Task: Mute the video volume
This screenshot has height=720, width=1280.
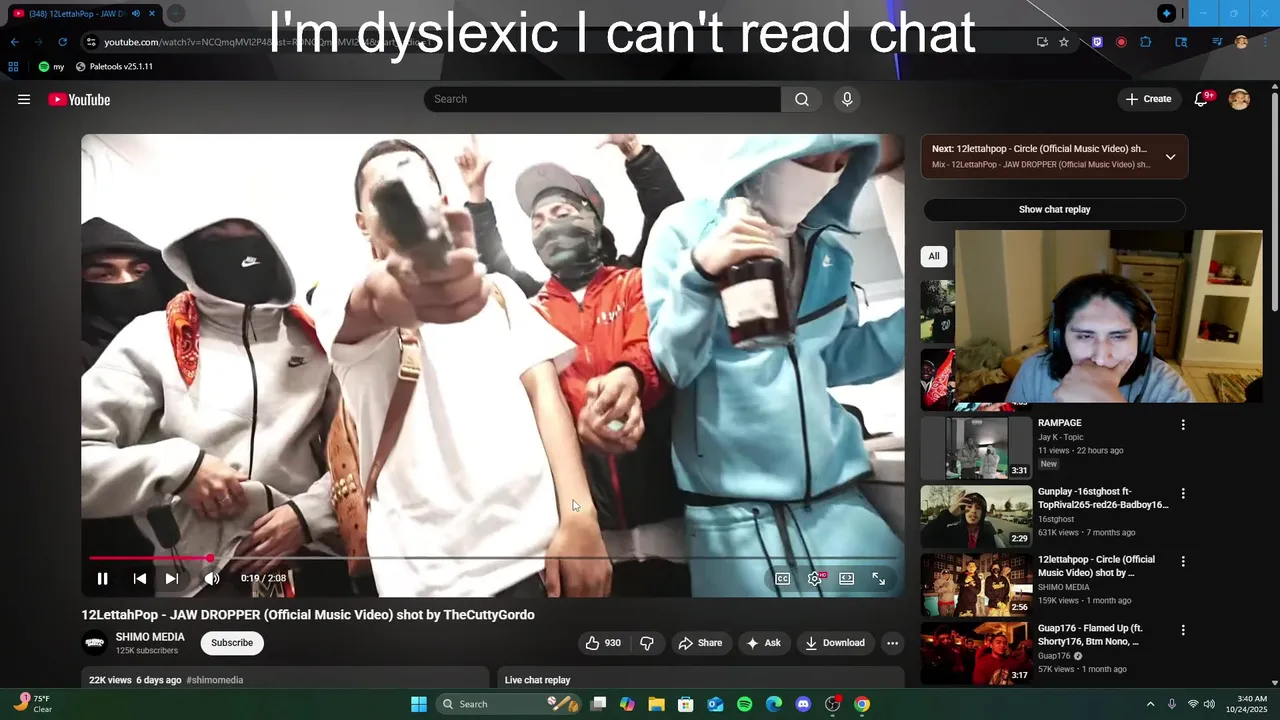Action: pyautogui.click(x=212, y=578)
